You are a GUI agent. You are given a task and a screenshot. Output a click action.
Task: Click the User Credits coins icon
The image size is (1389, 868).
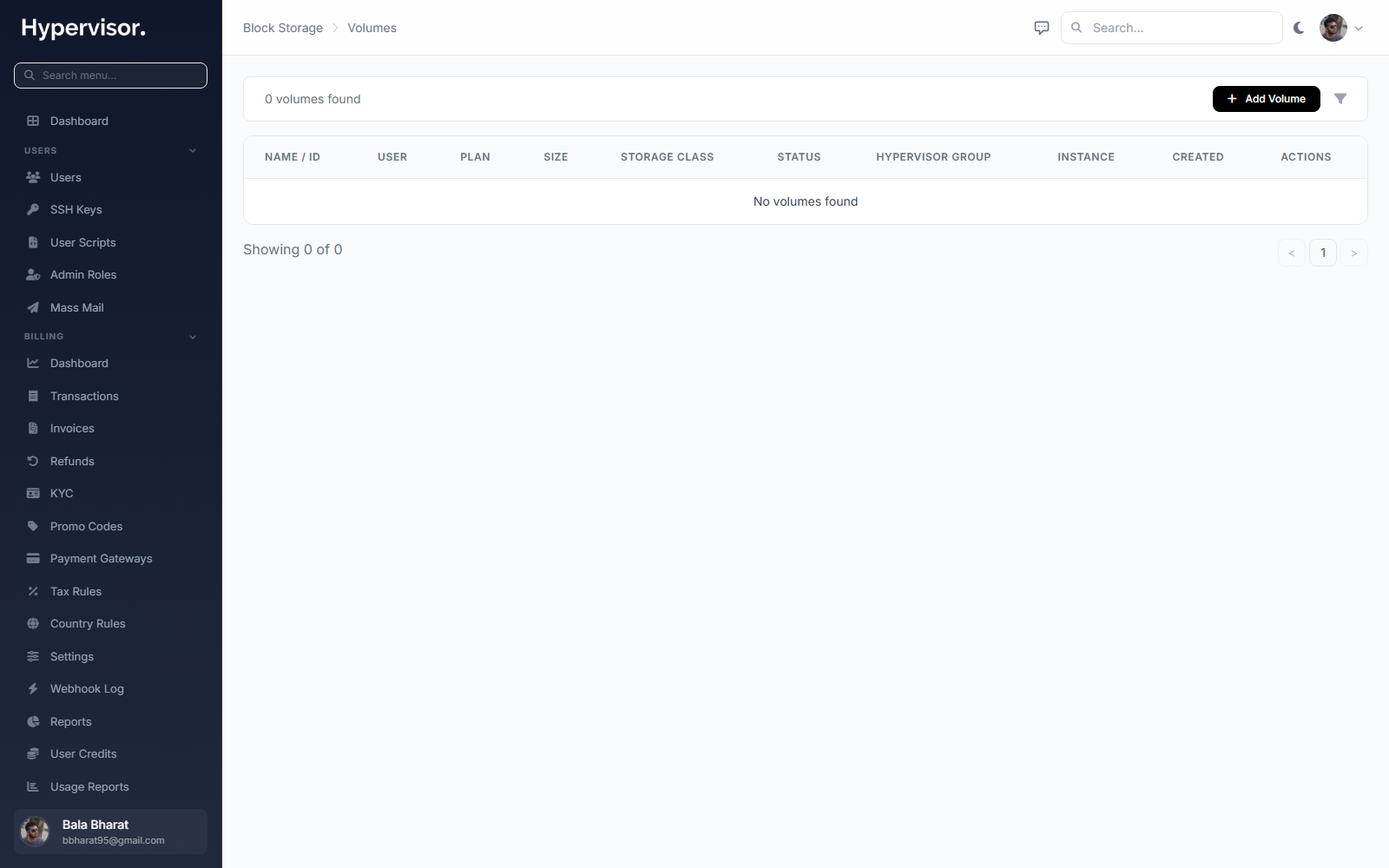click(33, 753)
